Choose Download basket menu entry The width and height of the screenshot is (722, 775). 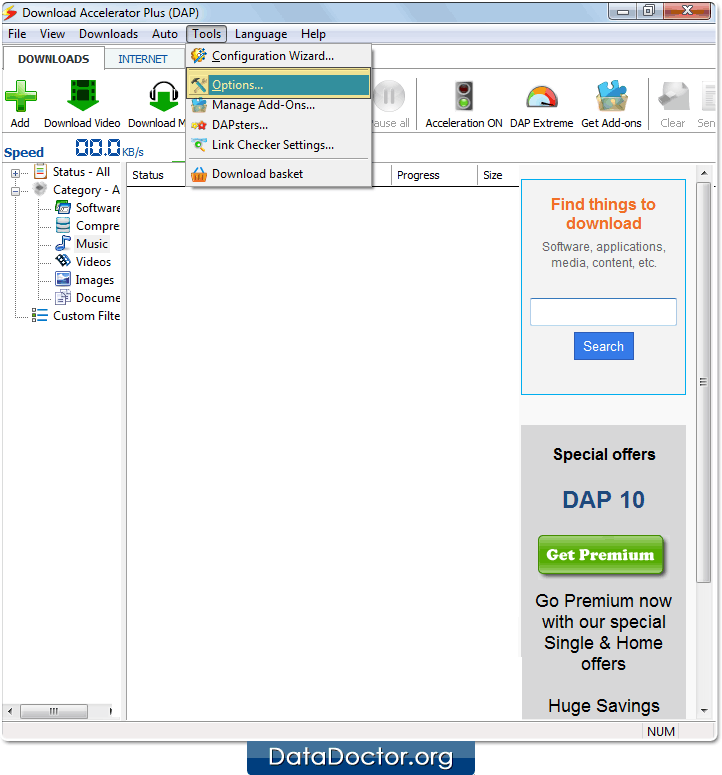(x=279, y=174)
